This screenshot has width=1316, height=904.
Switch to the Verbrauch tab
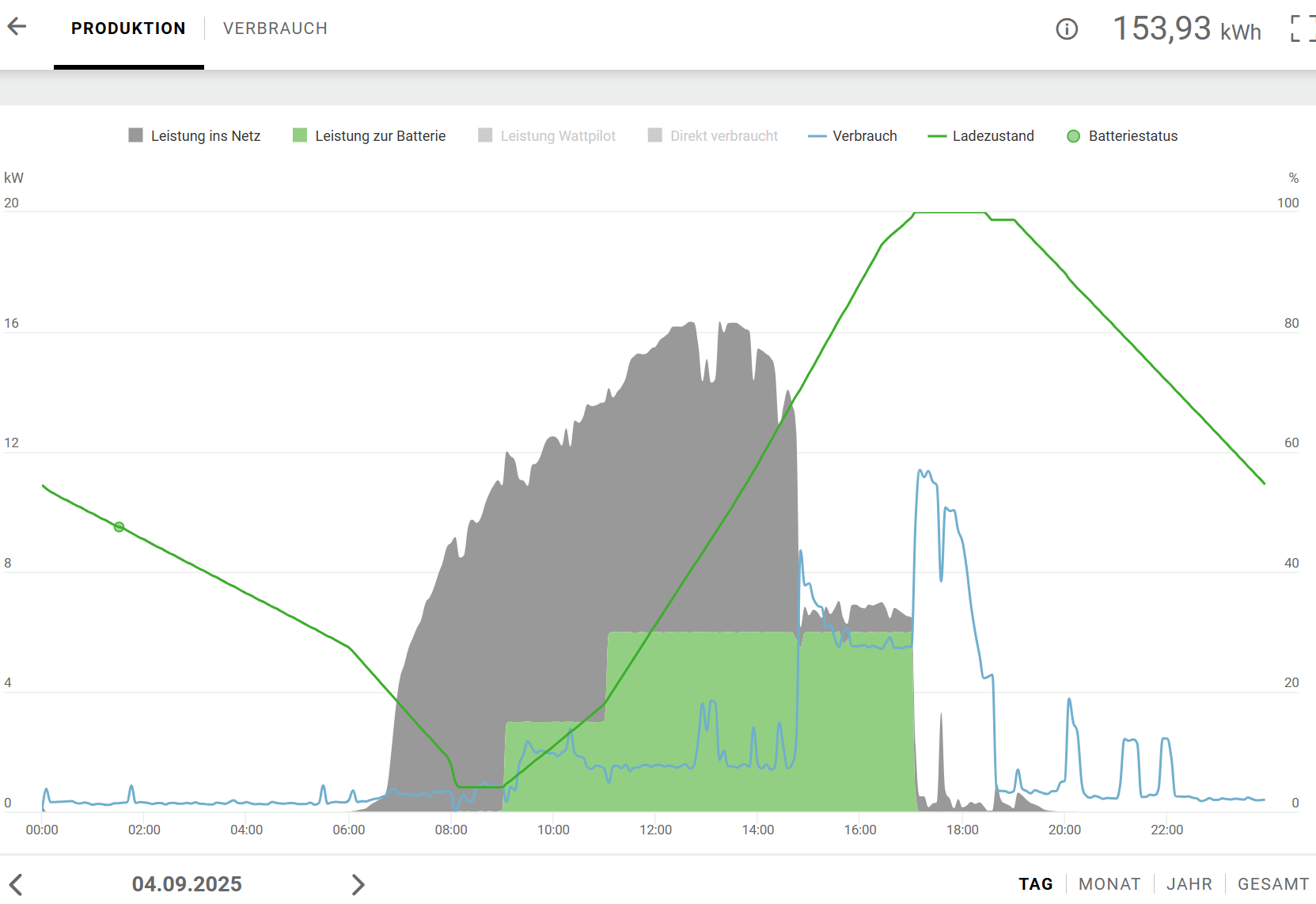[275, 28]
